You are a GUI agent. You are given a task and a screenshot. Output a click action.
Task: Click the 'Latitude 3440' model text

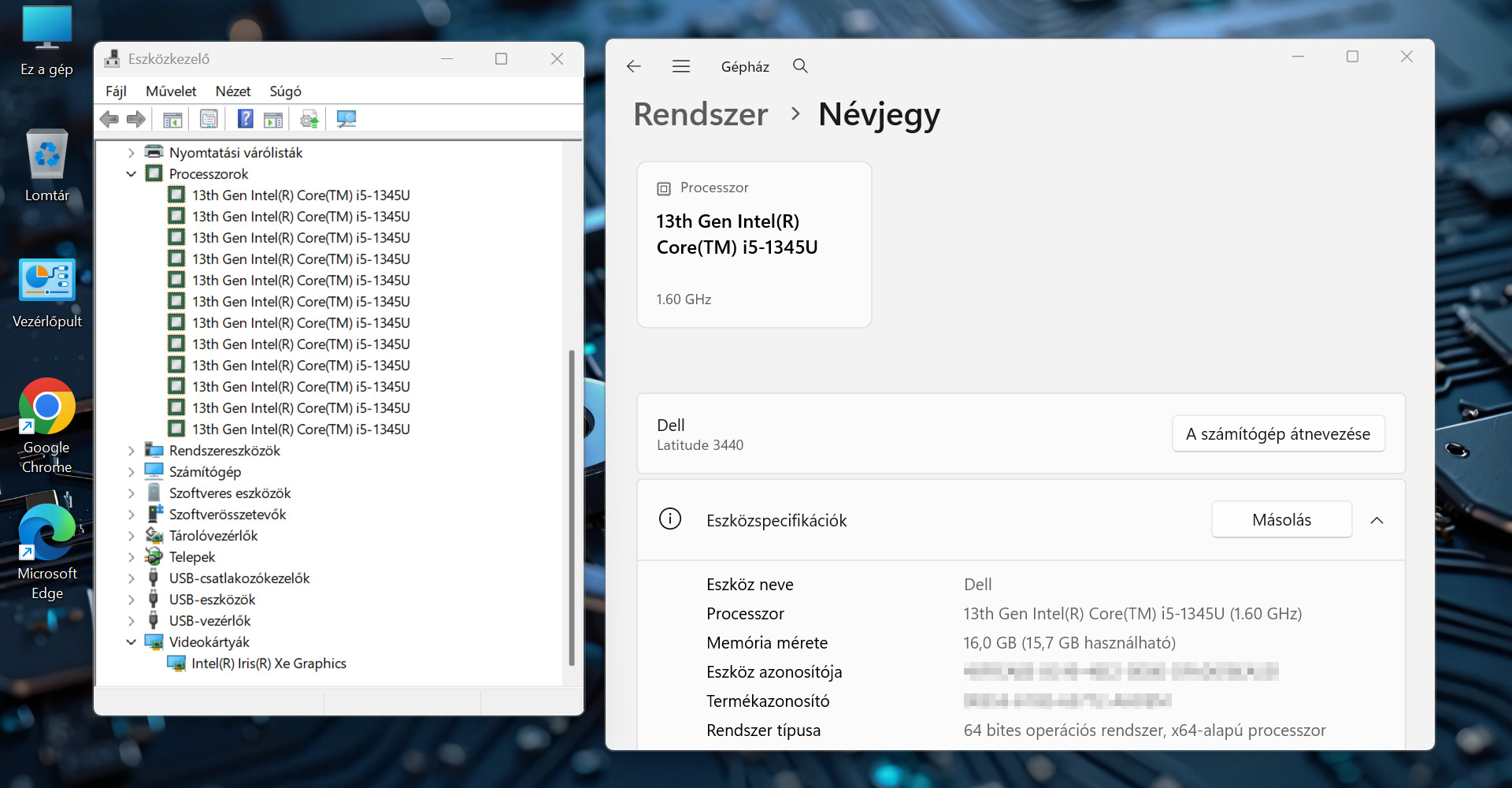[x=700, y=445]
